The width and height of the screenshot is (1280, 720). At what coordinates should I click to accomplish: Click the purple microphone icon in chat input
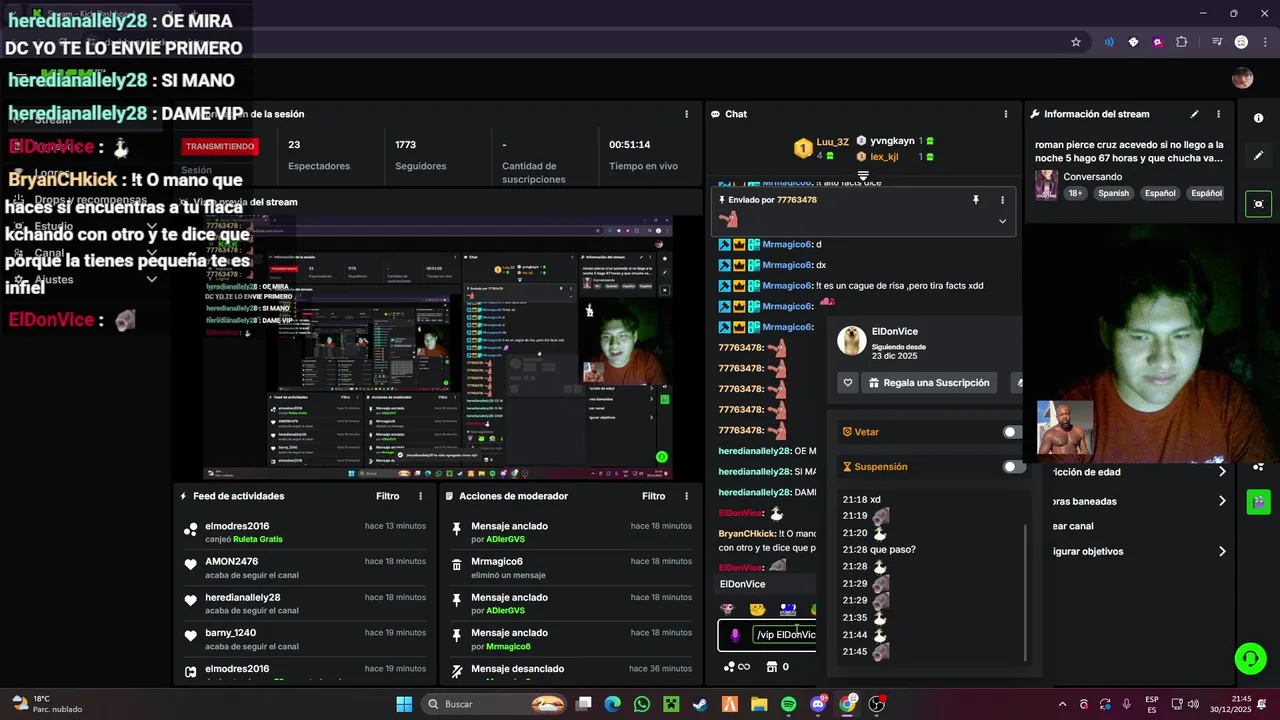pyautogui.click(x=735, y=635)
